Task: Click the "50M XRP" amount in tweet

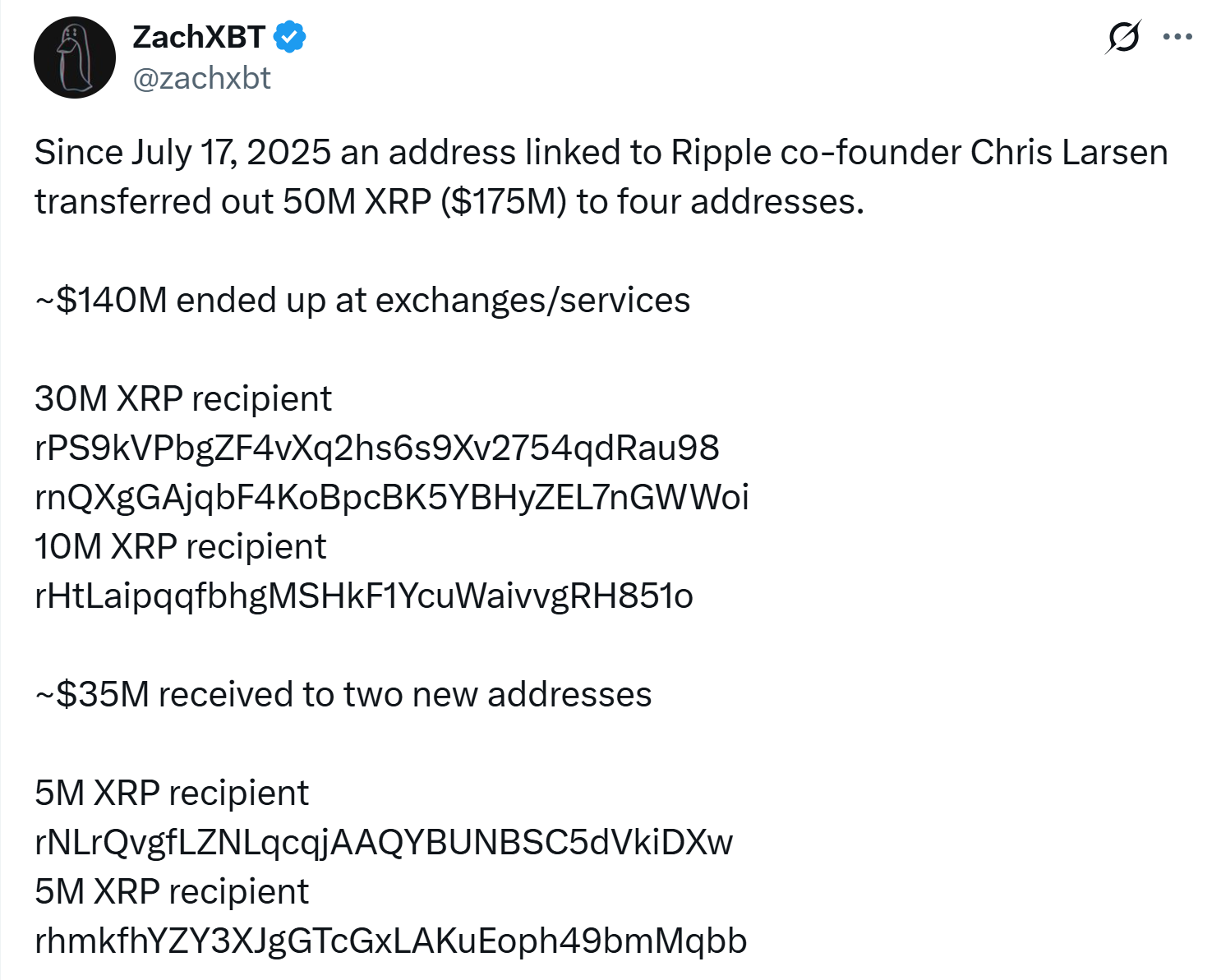Action: click(357, 202)
